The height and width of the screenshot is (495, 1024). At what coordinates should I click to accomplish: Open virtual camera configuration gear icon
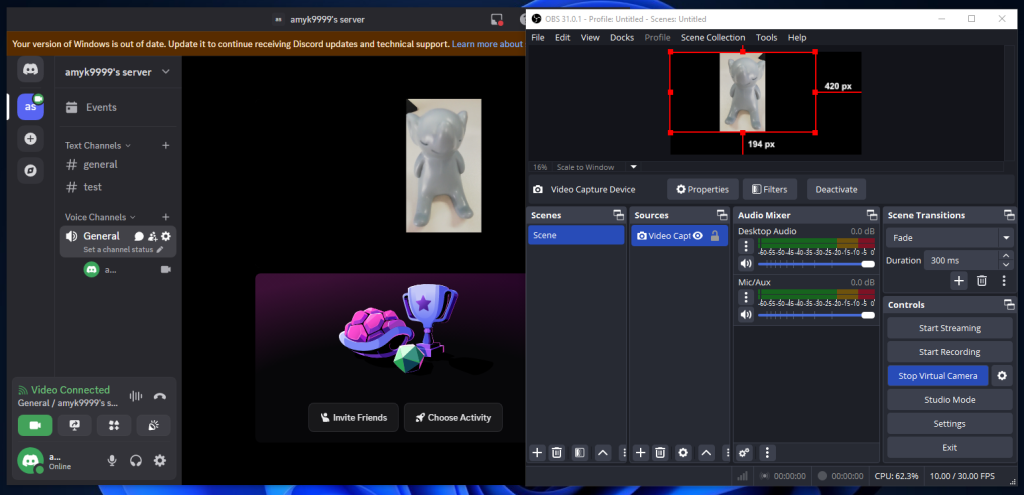pyautogui.click(x=1002, y=376)
